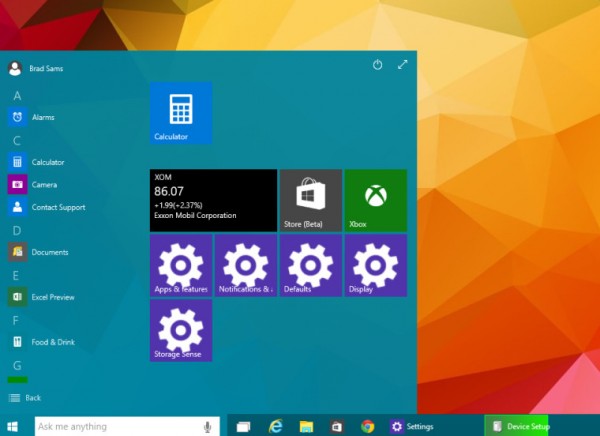Open the XOM Exxon Mobil stock tile
Viewport: 600px width, 436px height.
[x=213, y=200]
